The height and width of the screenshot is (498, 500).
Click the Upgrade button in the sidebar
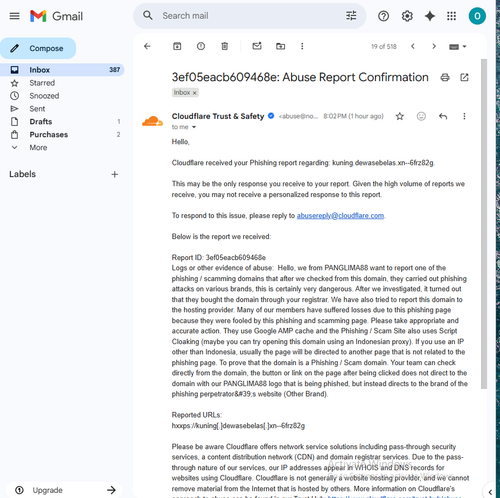[64, 490]
